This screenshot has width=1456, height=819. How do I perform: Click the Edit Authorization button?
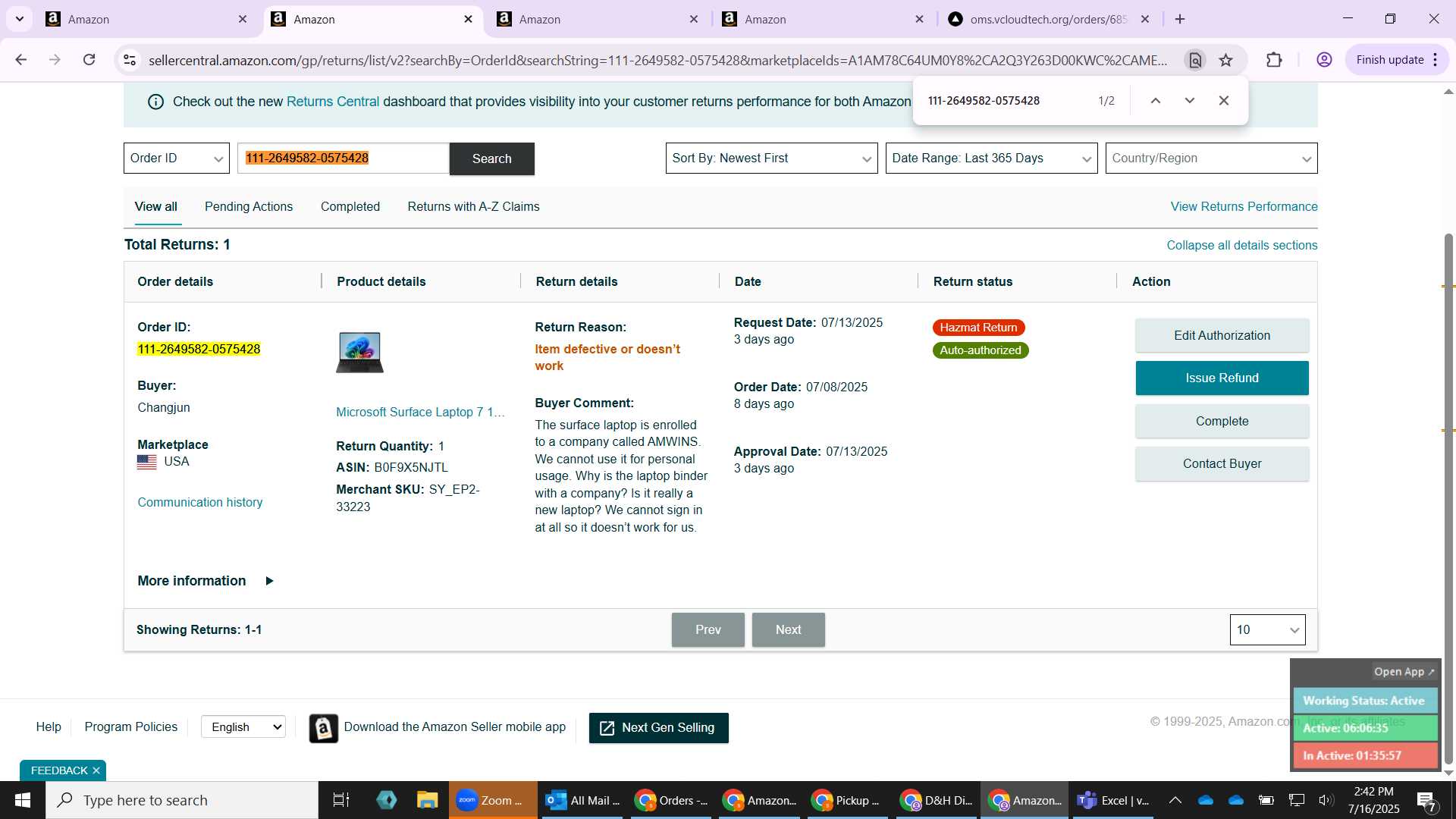click(1222, 335)
